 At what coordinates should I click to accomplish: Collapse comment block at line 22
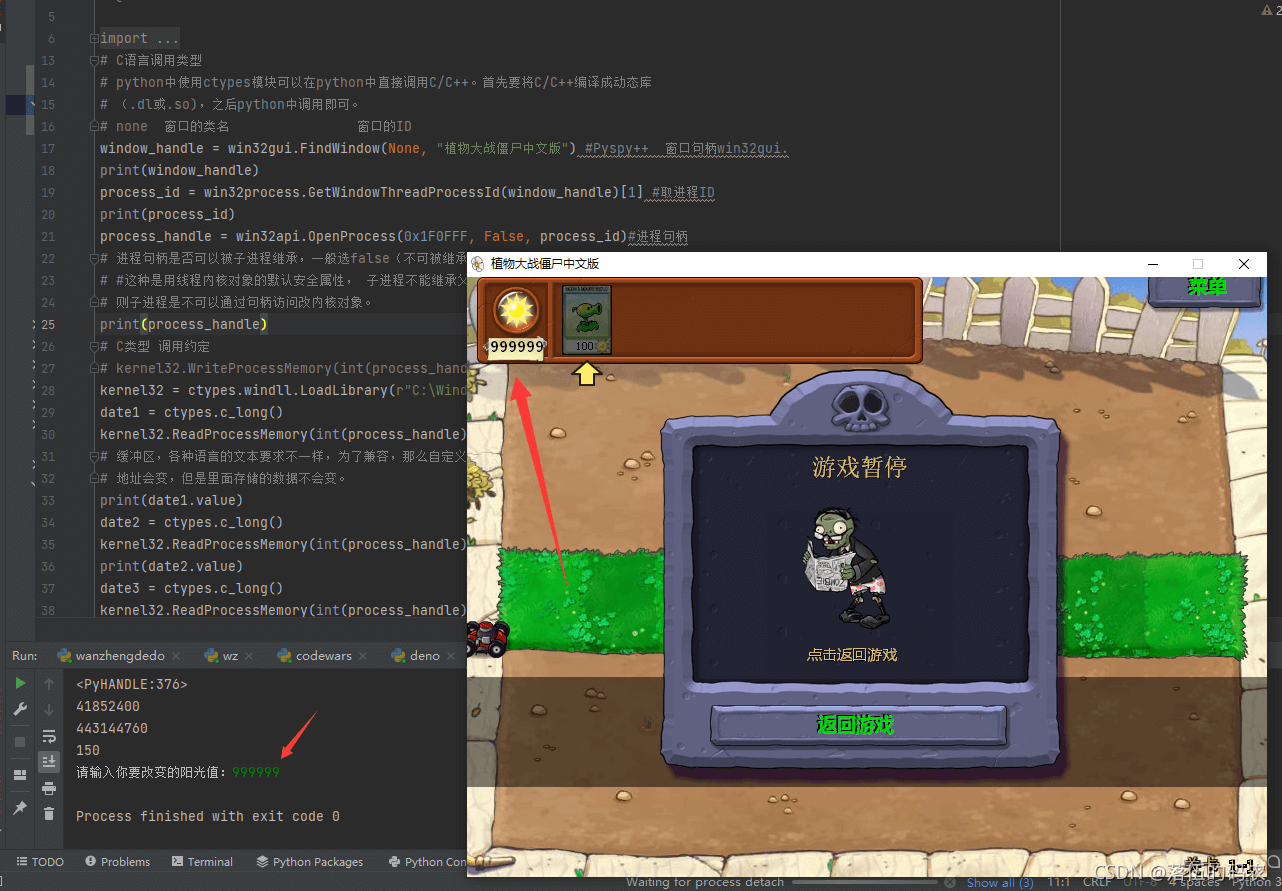(94, 259)
